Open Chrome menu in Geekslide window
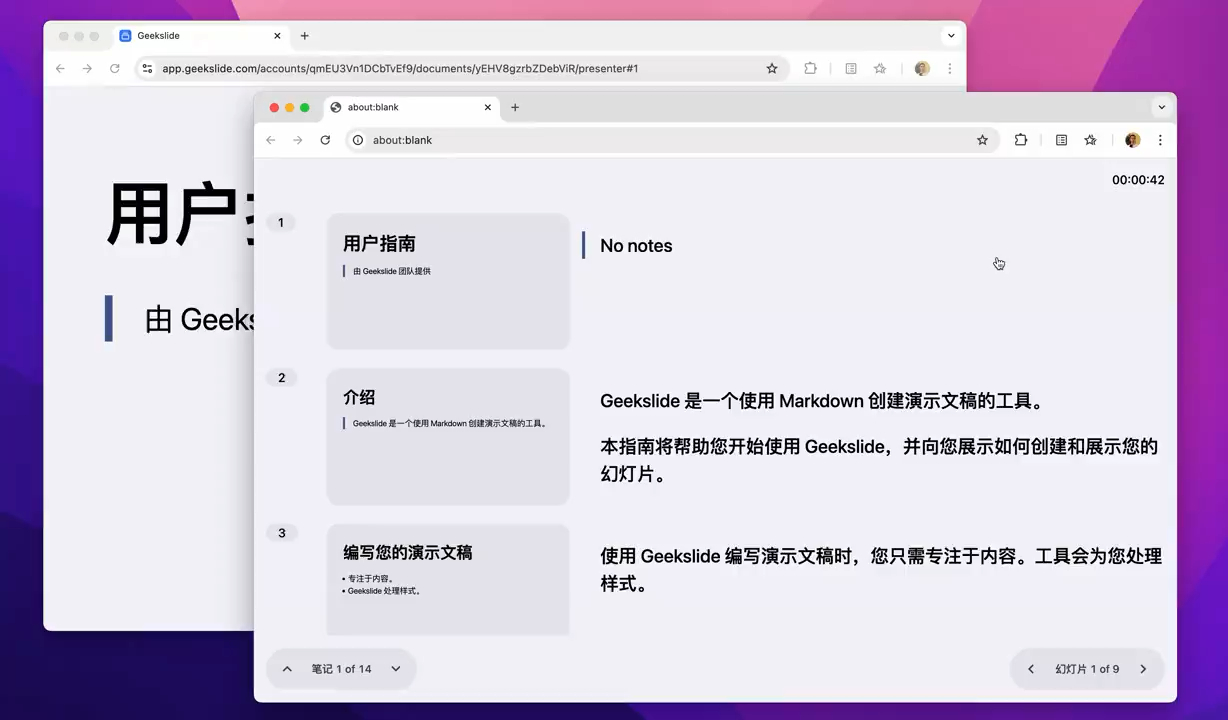The width and height of the screenshot is (1228, 720). click(x=950, y=69)
